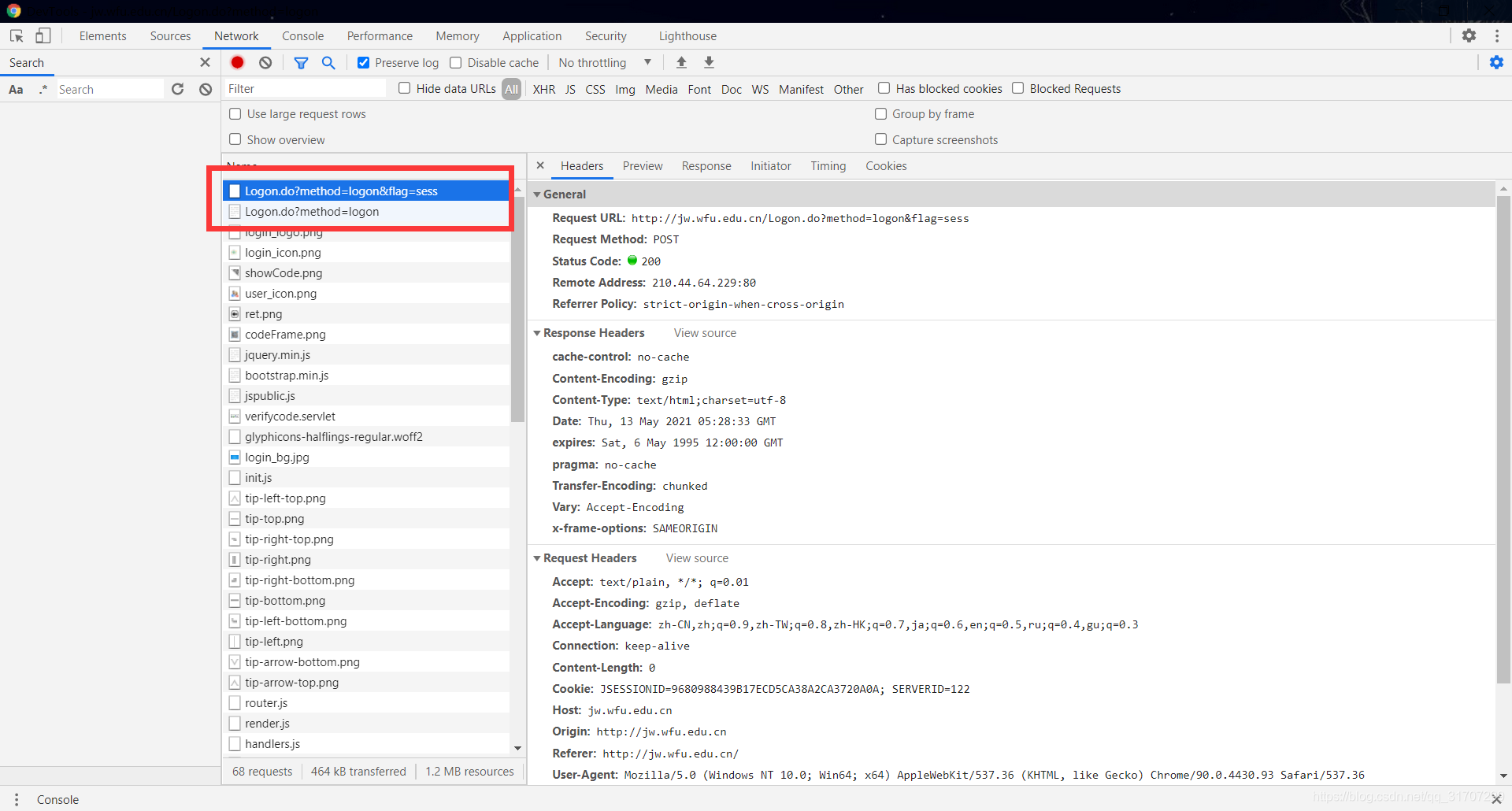Filter requests by Font type
This screenshot has width=1512, height=811.
699,89
